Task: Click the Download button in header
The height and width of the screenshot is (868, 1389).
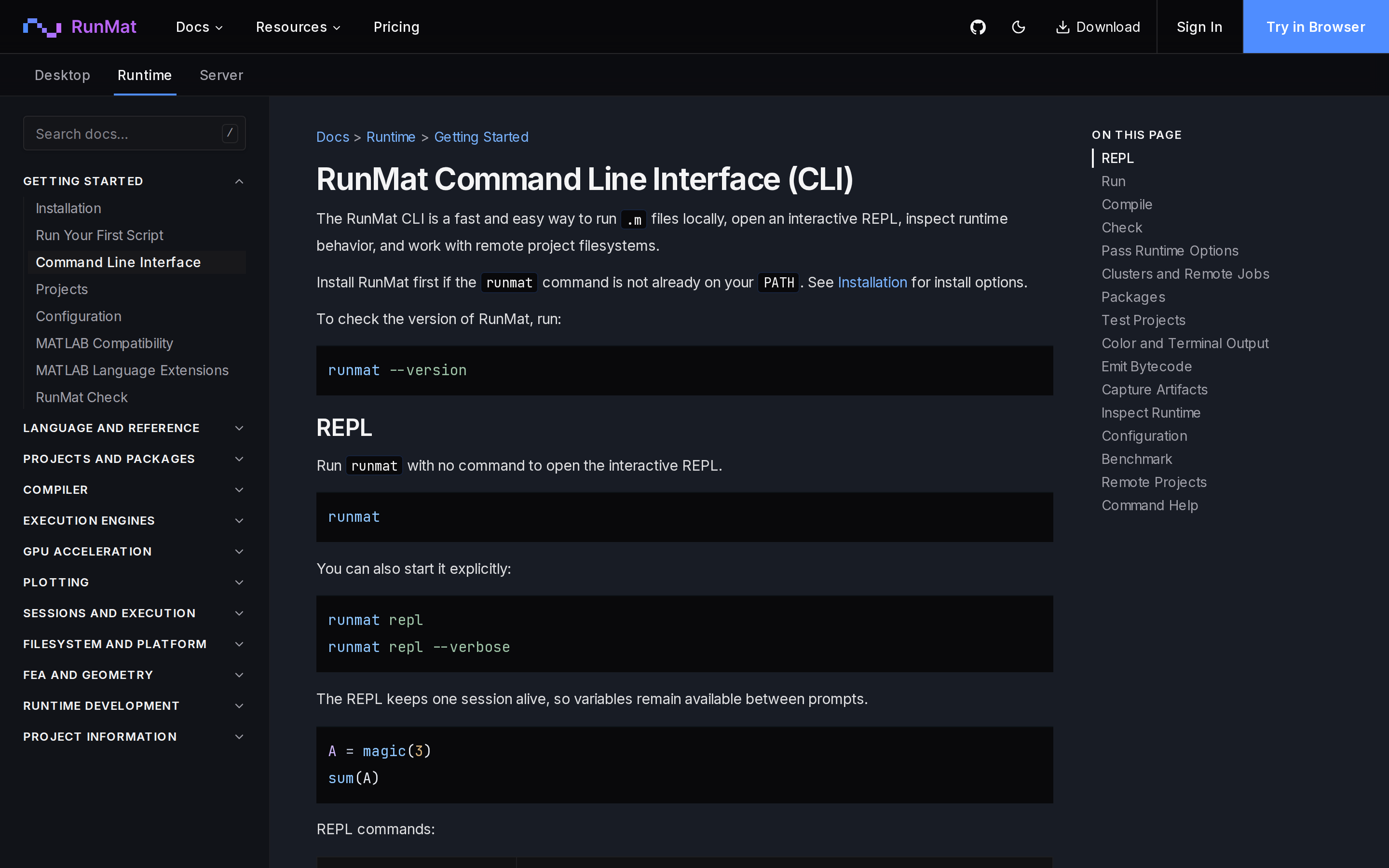Action: coord(1098,27)
